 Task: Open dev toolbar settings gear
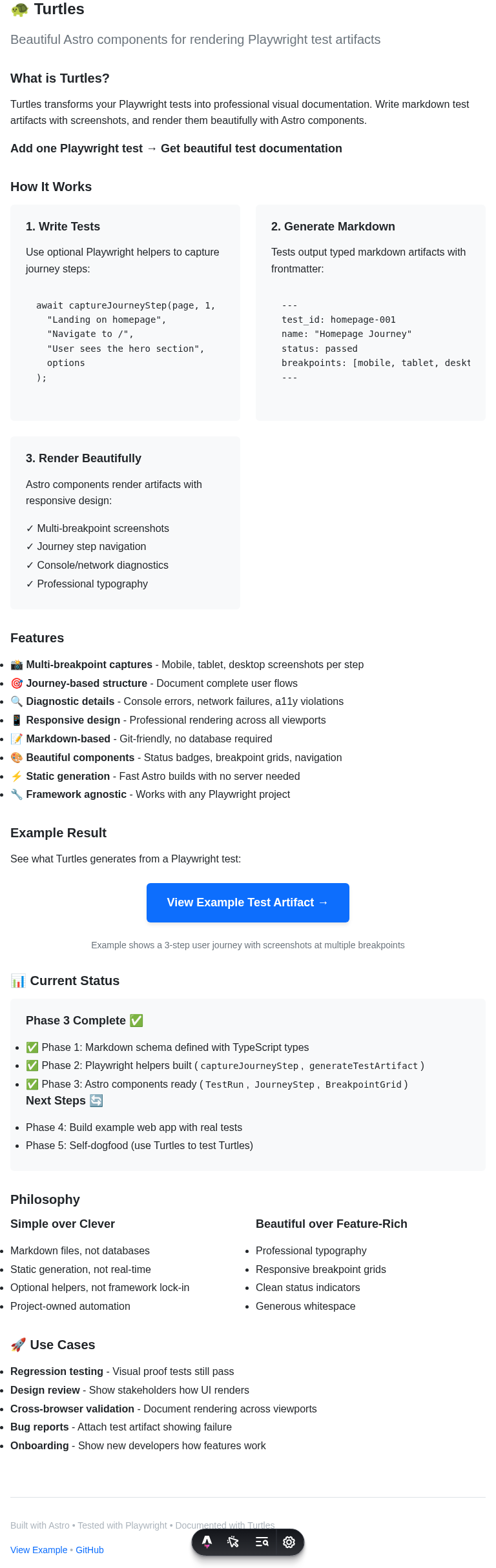[x=289, y=1542]
